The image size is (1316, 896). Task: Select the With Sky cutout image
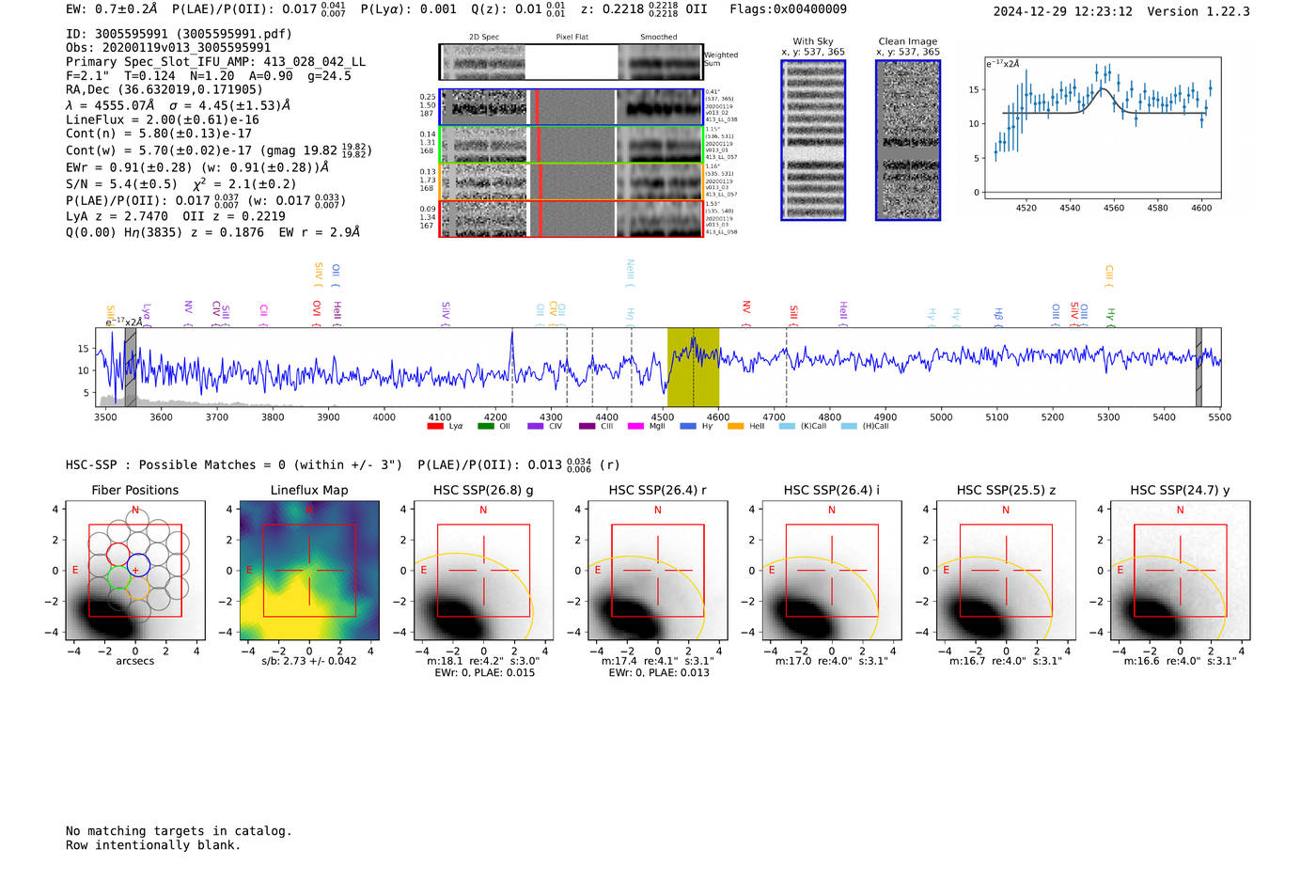pyautogui.click(x=813, y=140)
